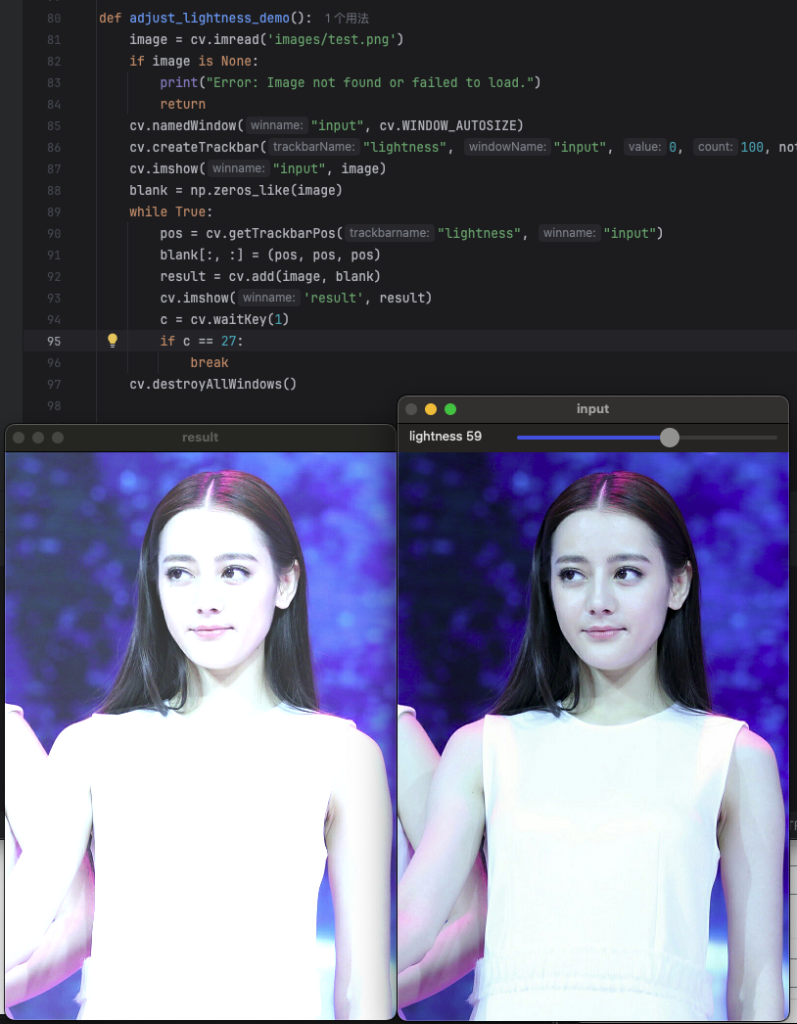Viewport: 797px width, 1024px height.
Task: Click the cv.add(image, blank) call
Action: [304, 276]
